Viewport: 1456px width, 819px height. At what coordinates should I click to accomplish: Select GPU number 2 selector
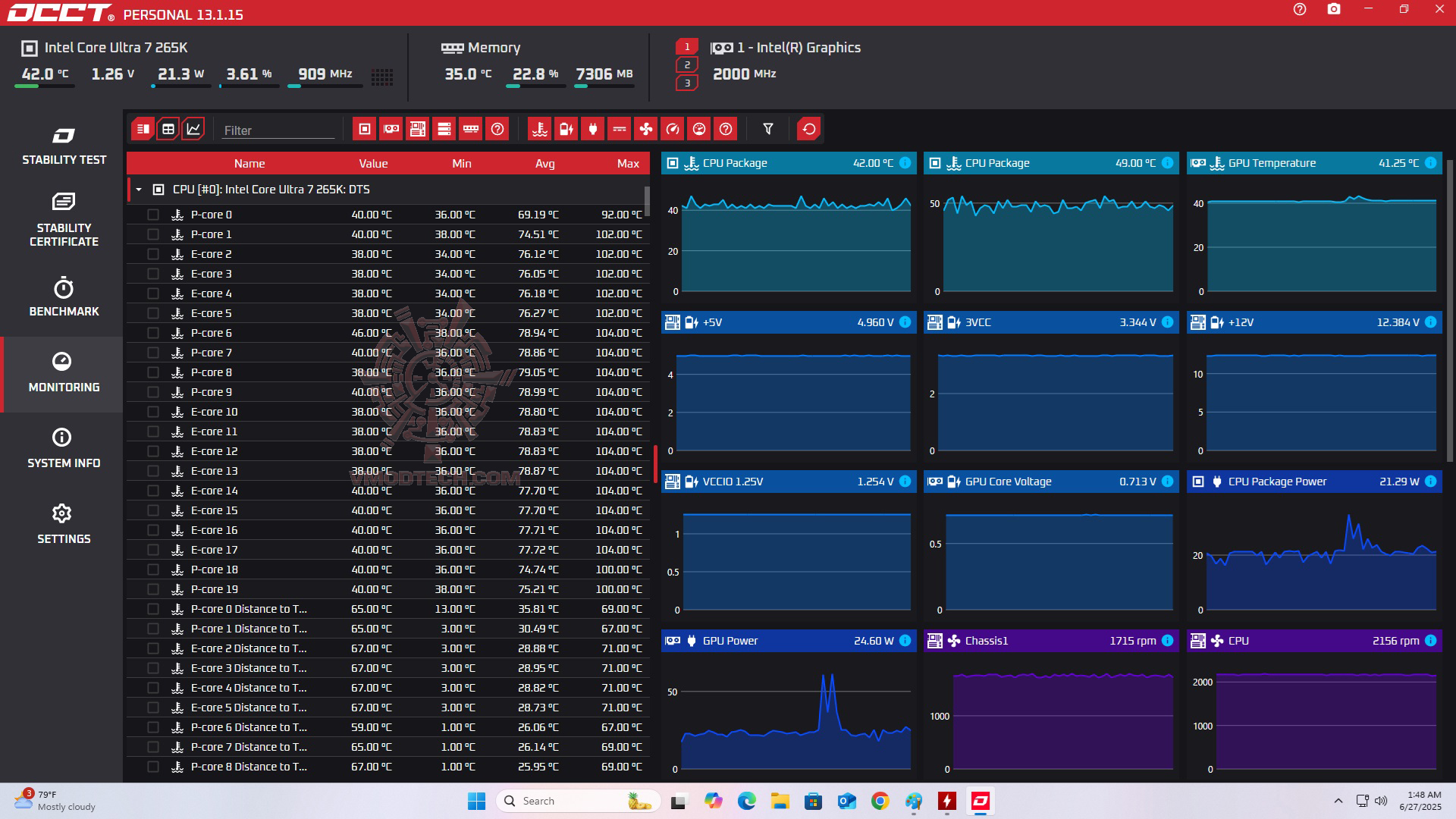click(x=687, y=65)
